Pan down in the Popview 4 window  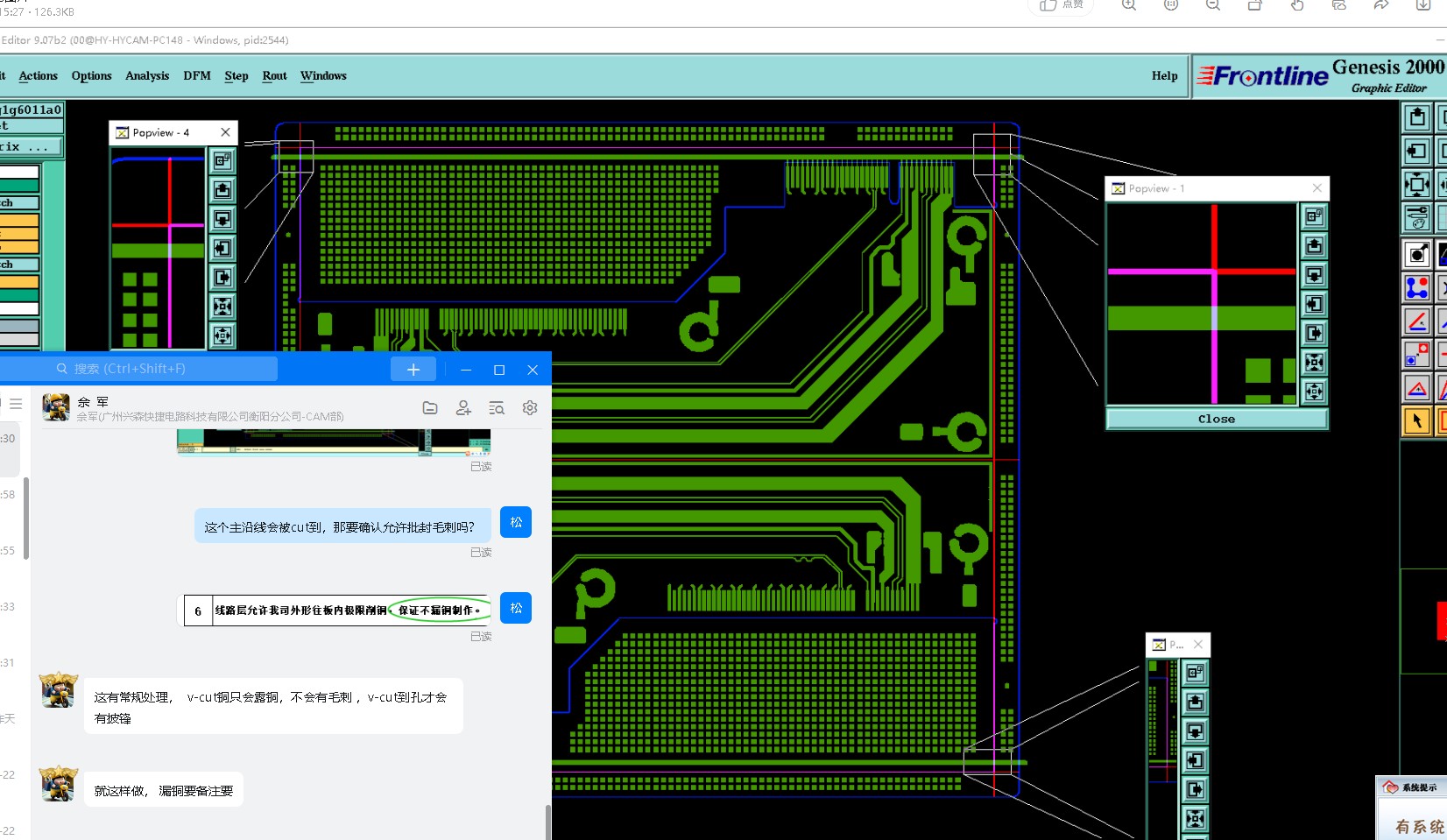222,219
